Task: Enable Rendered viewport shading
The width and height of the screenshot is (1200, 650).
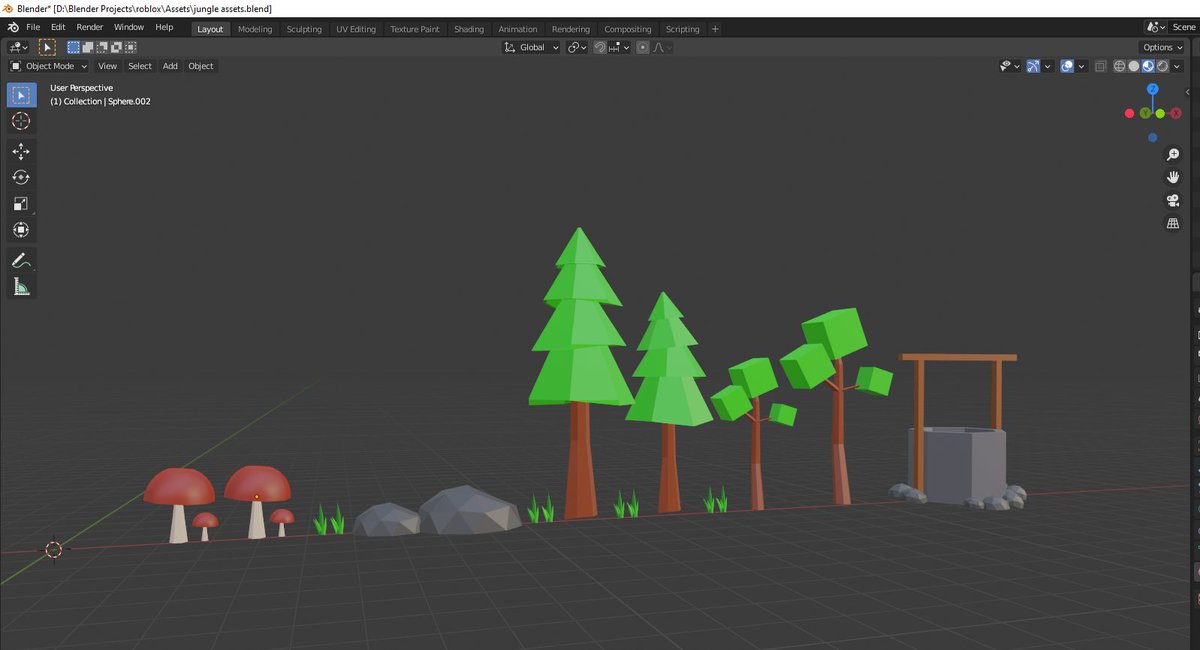Action: [1162, 66]
